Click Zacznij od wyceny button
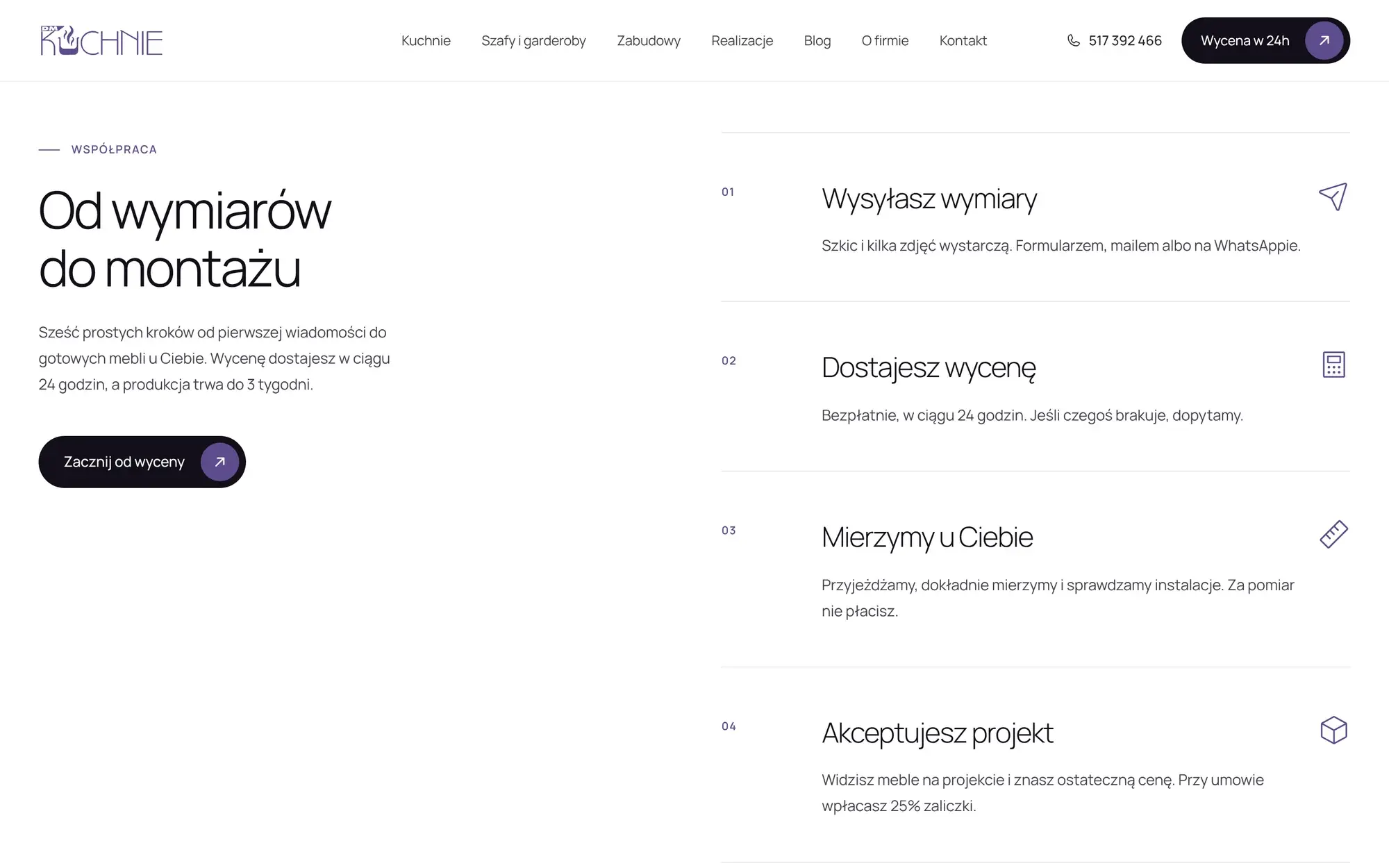Viewport: 1389px width, 868px height. point(142,462)
